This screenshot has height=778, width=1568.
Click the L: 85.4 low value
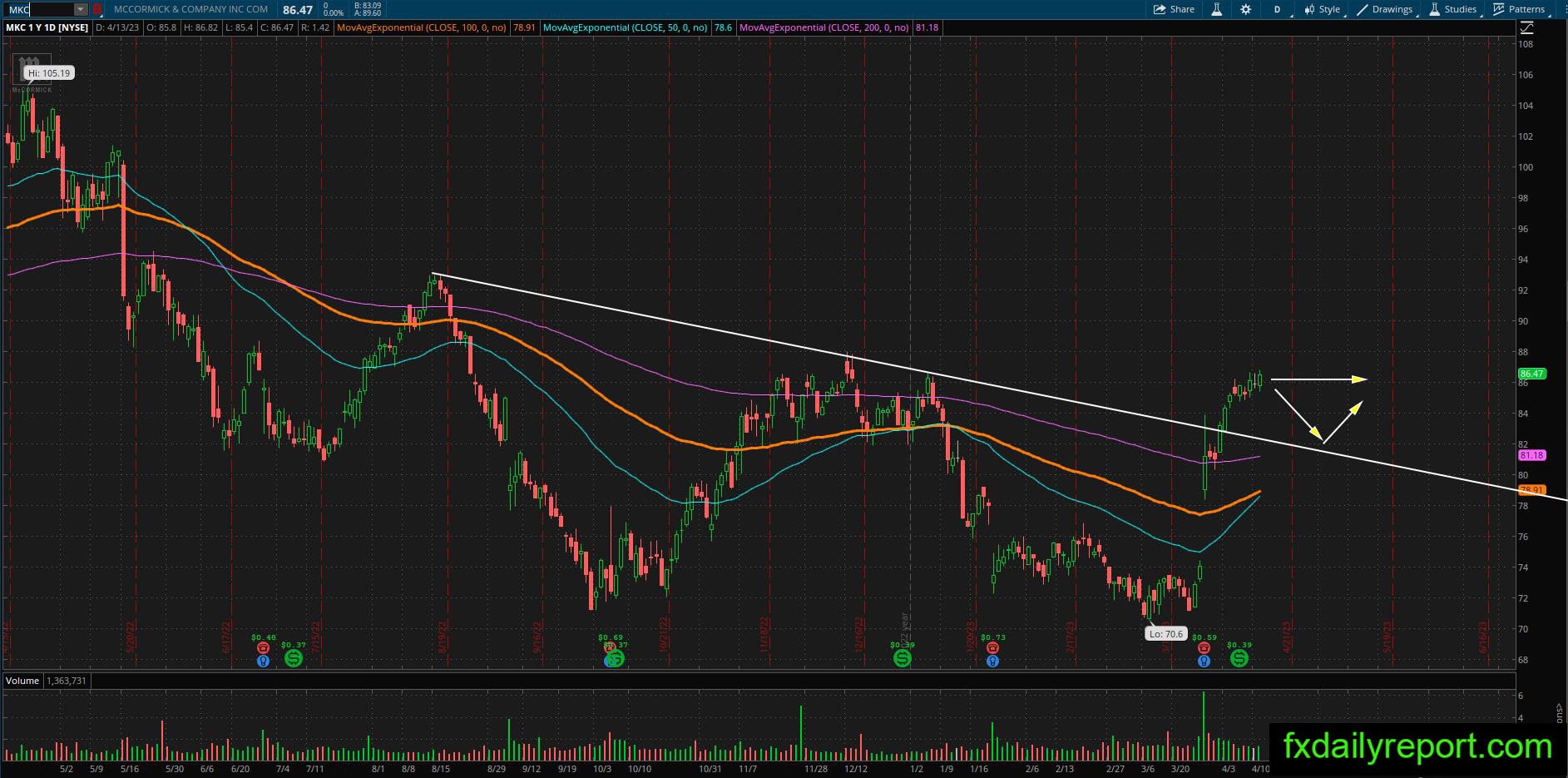point(239,27)
